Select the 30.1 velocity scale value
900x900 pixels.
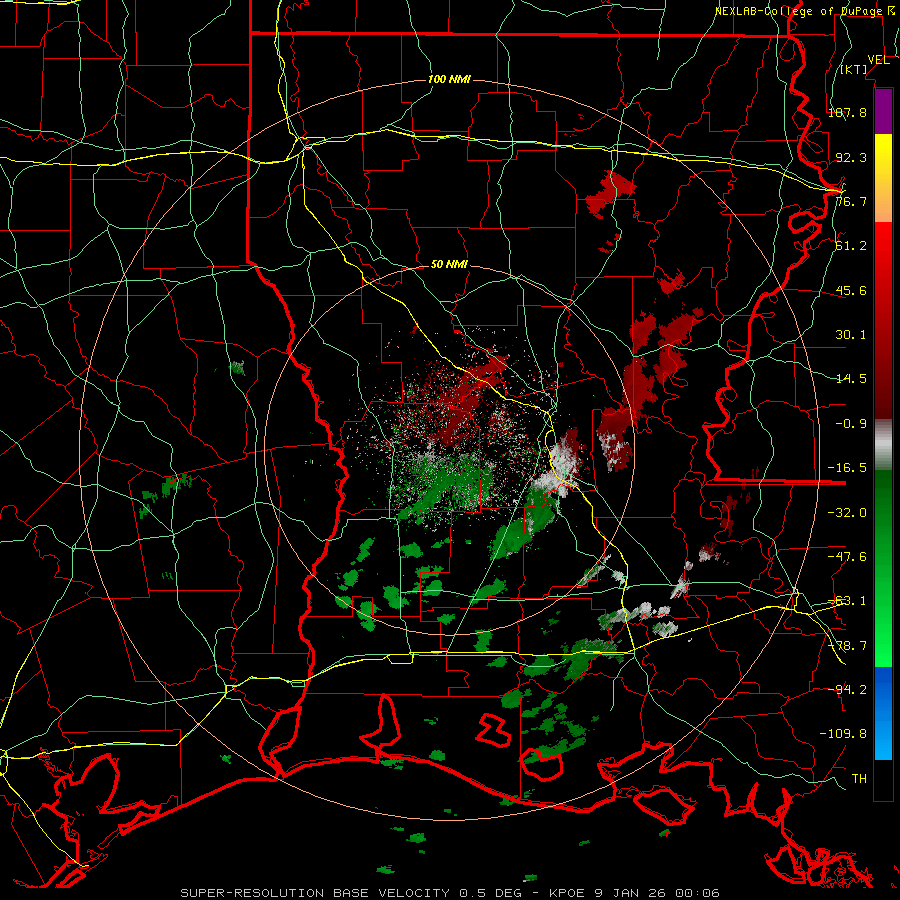851,335
